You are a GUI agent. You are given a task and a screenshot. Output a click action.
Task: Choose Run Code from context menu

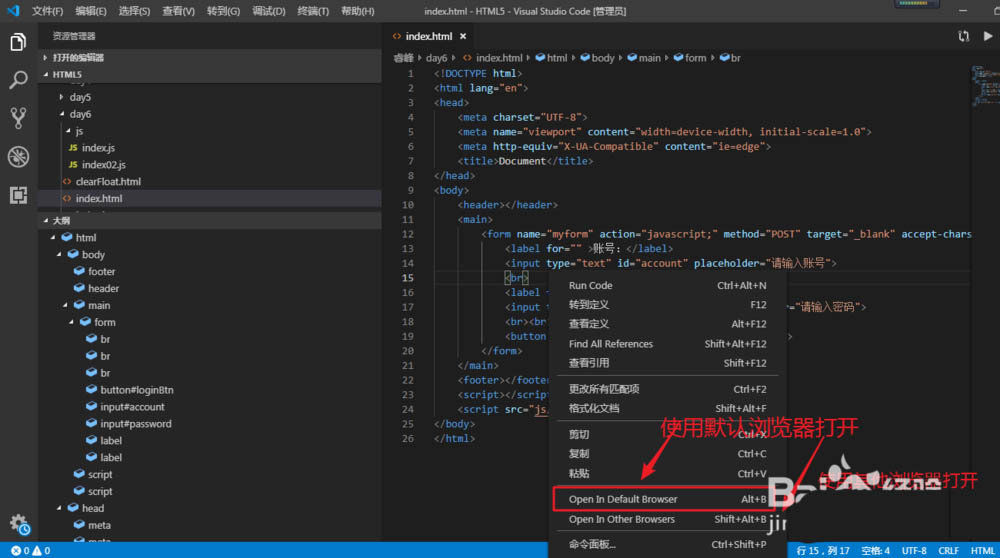point(590,286)
